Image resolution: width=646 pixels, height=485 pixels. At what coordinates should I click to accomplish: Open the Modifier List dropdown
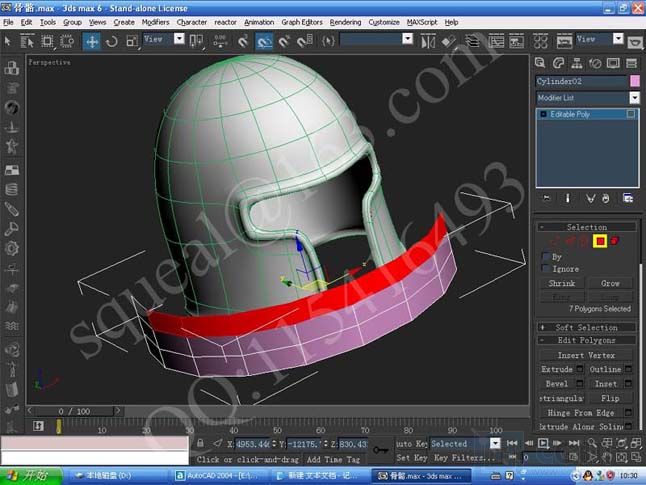[634, 98]
